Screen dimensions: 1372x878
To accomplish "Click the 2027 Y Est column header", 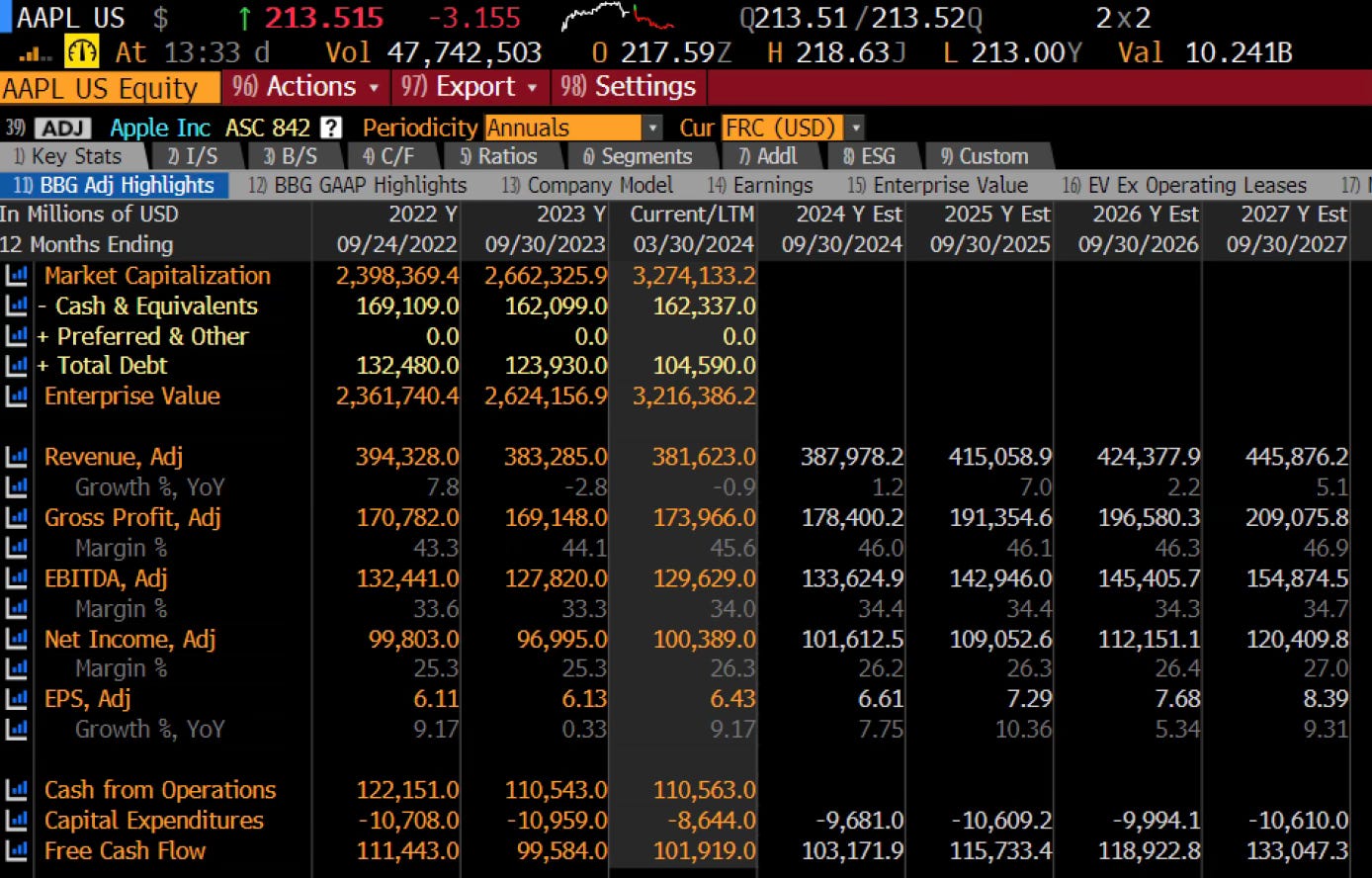I will 1294,214.
